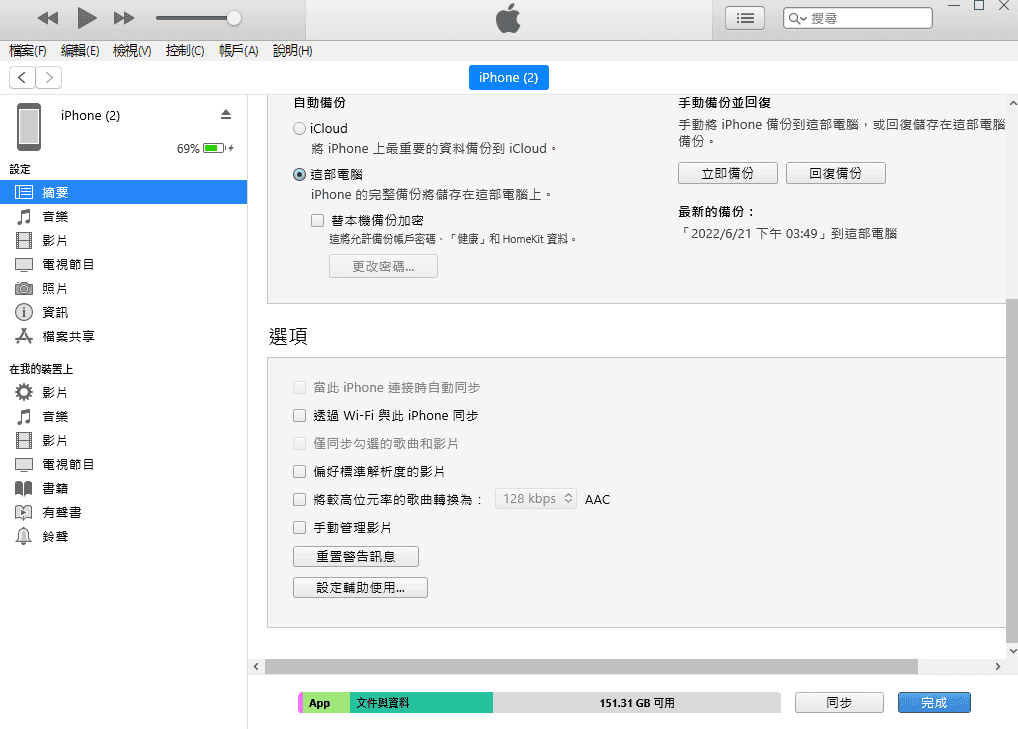This screenshot has width=1018, height=729.
Task: Eject iPhone (2) using the eject icon
Action: pyautogui.click(x=226, y=115)
